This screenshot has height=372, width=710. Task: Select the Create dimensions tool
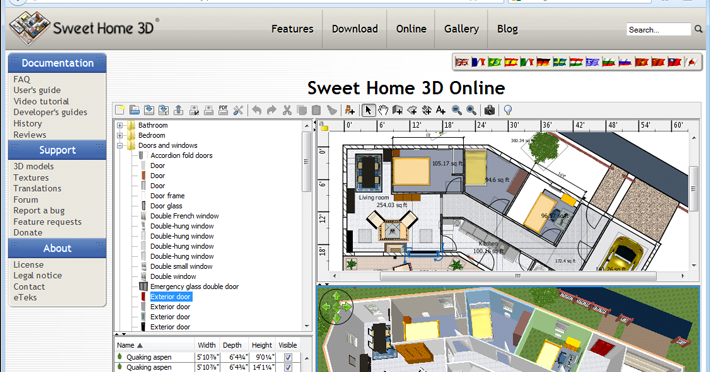427,110
